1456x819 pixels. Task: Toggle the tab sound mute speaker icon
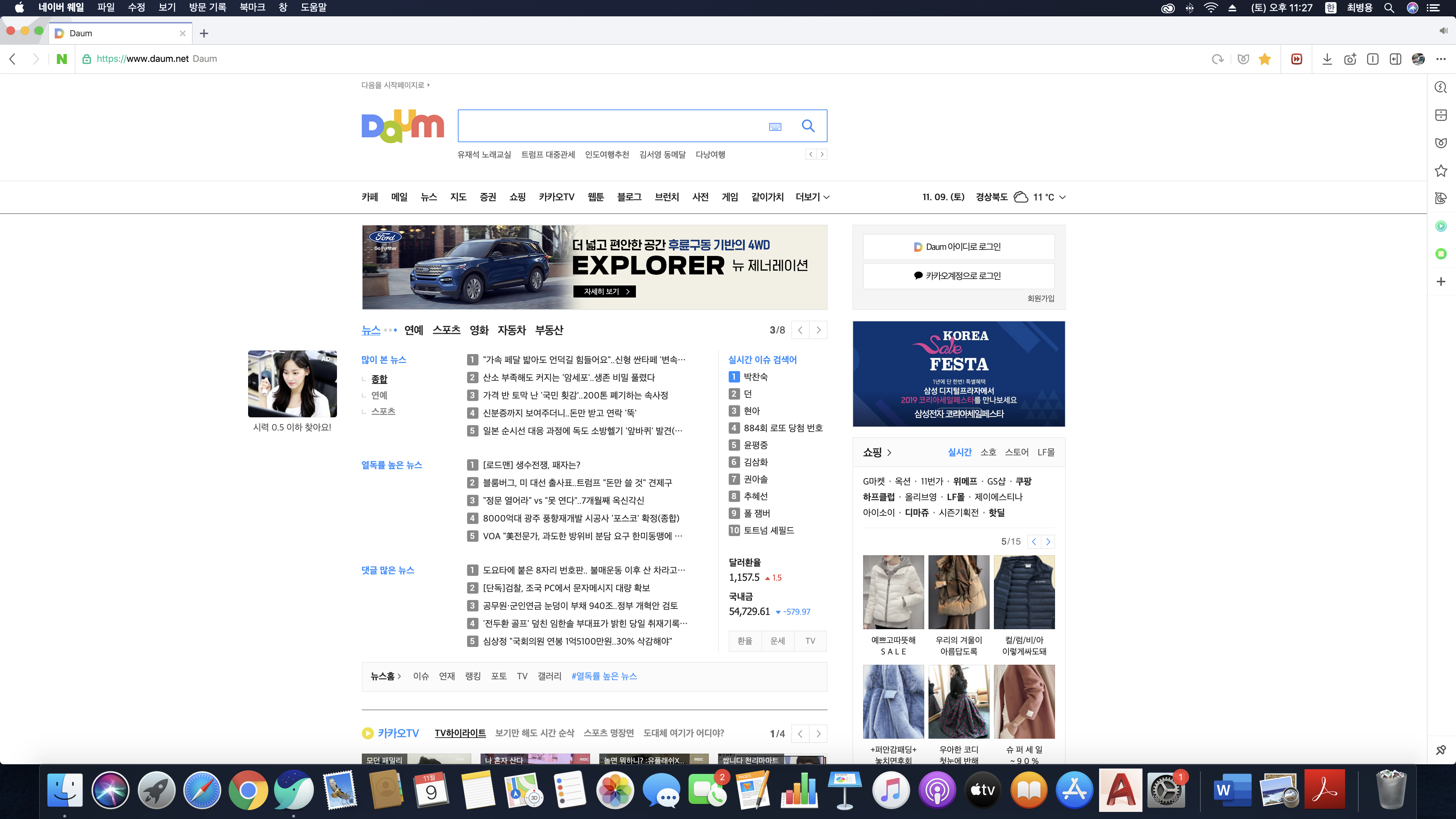point(1443,31)
